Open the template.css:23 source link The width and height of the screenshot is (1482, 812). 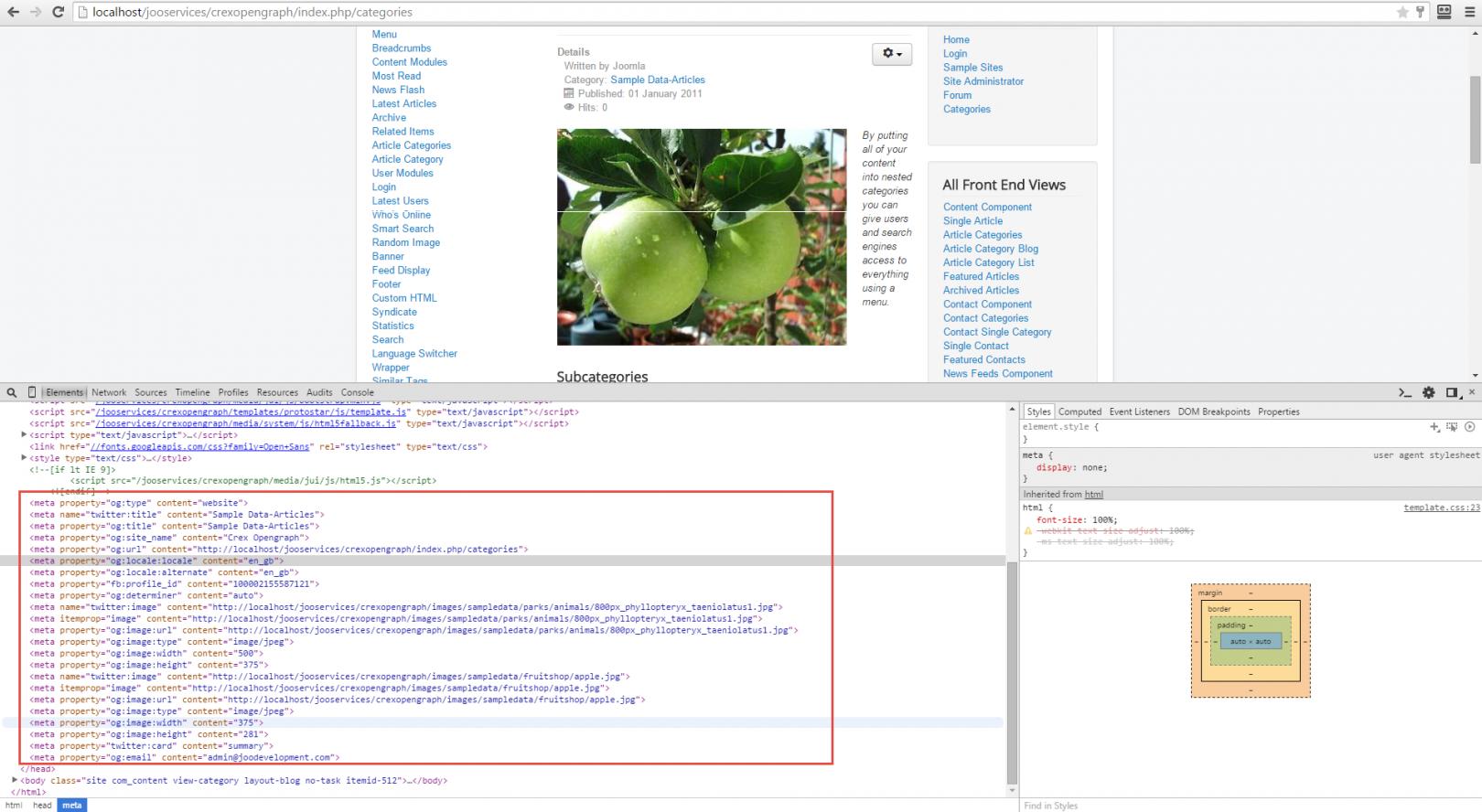[1441, 507]
